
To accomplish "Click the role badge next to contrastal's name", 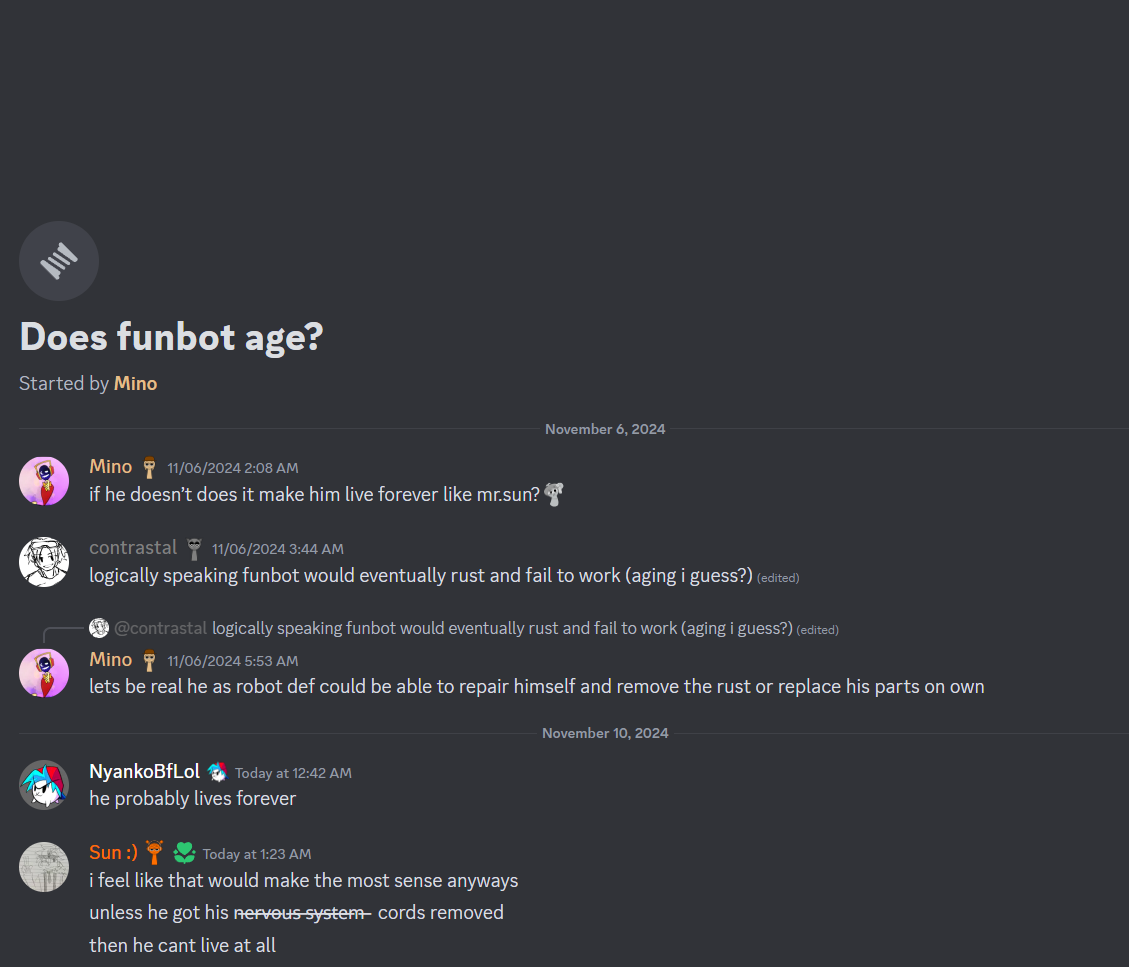I will (x=194, y=548).
